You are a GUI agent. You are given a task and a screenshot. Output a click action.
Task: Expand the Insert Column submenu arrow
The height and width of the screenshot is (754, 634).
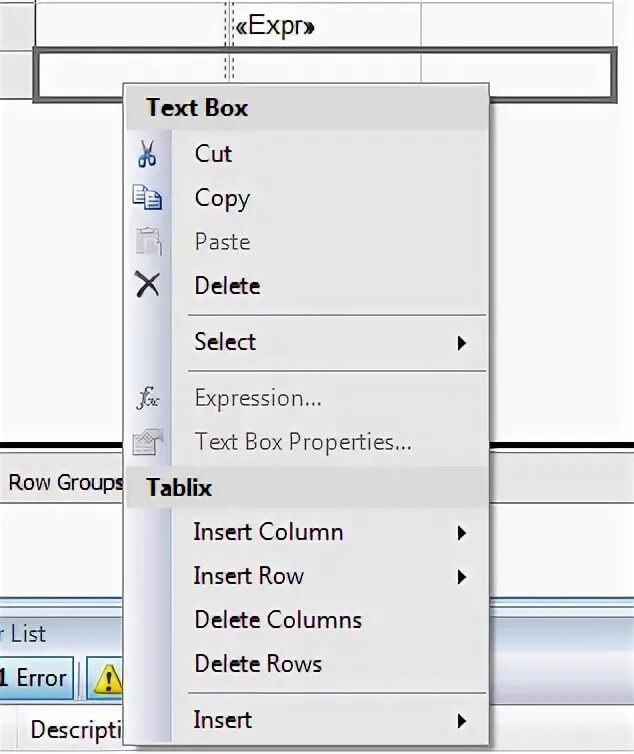point(461,532)
